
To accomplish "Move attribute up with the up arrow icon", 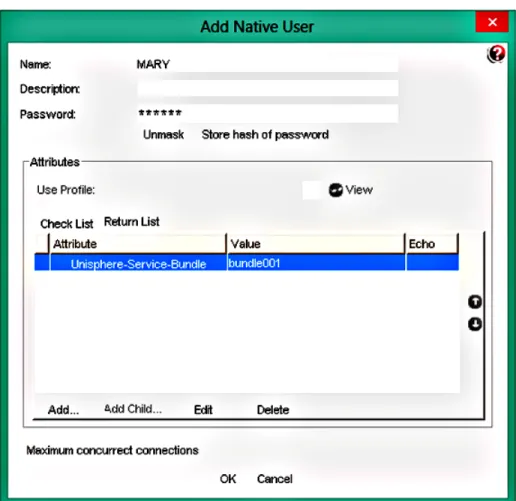I will pos(475,302).
